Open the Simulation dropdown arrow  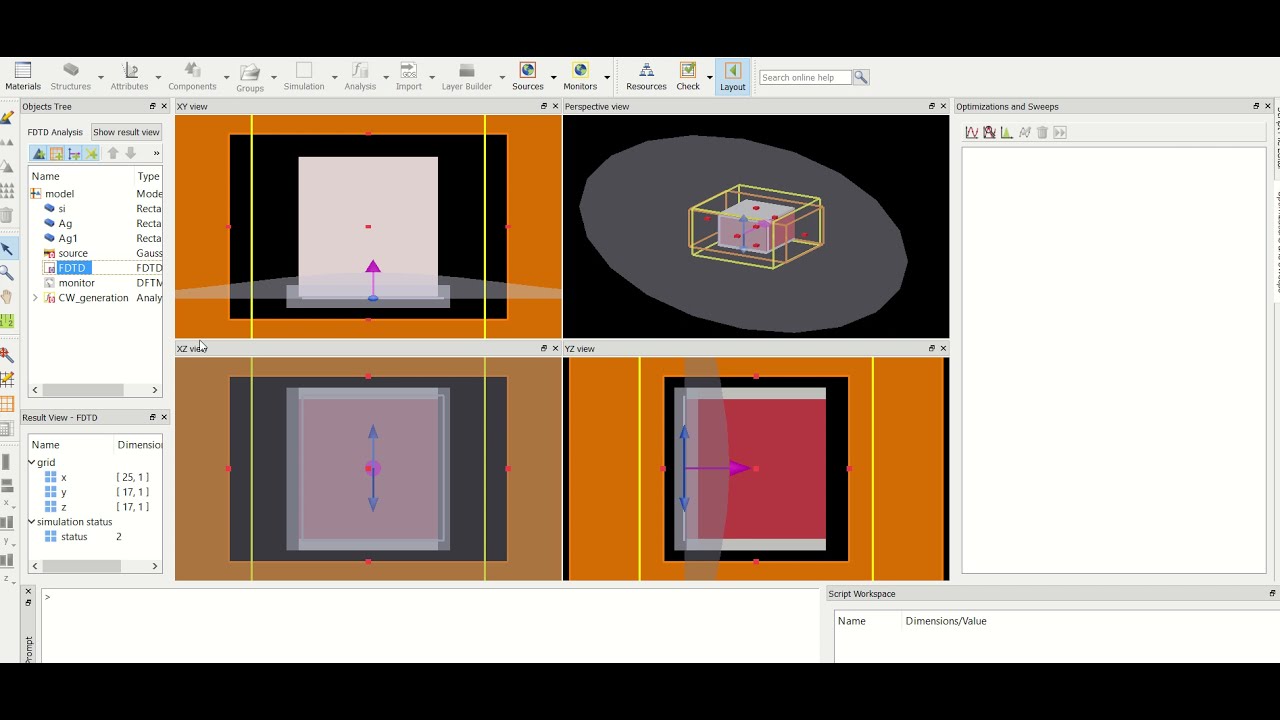click(x=334, y=77)
